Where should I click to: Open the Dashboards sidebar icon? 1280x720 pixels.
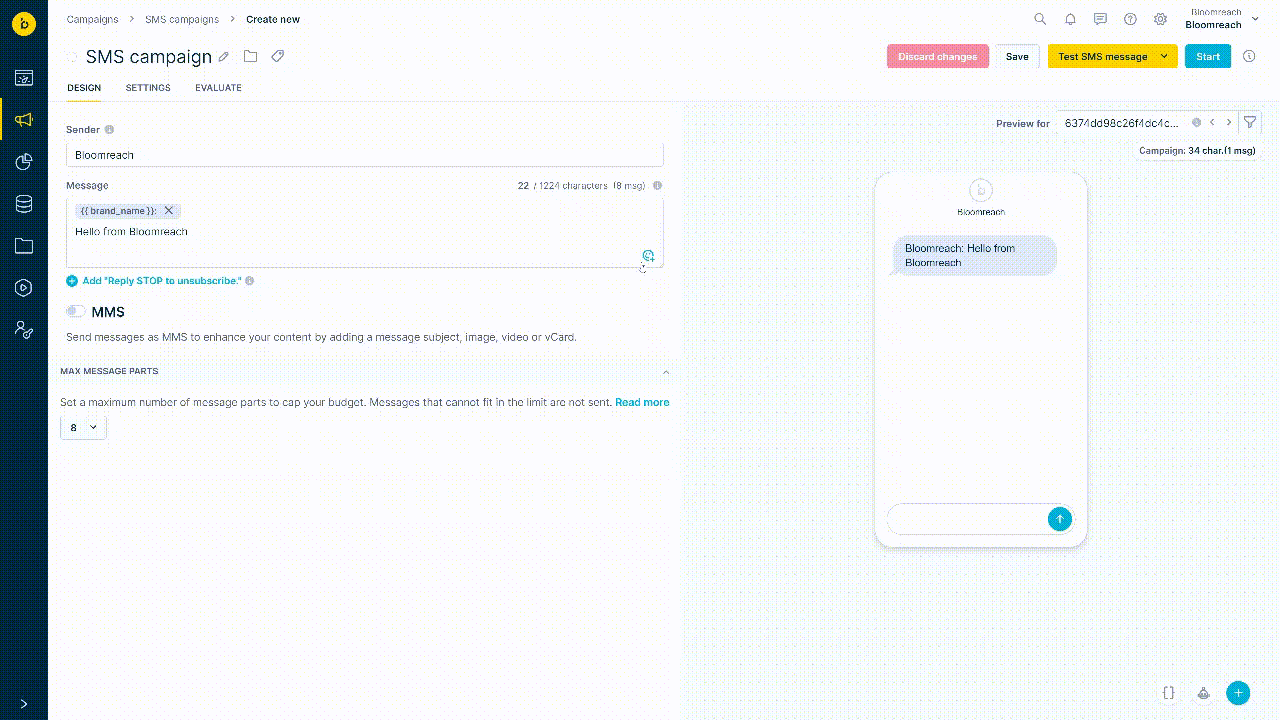[24, 78]
